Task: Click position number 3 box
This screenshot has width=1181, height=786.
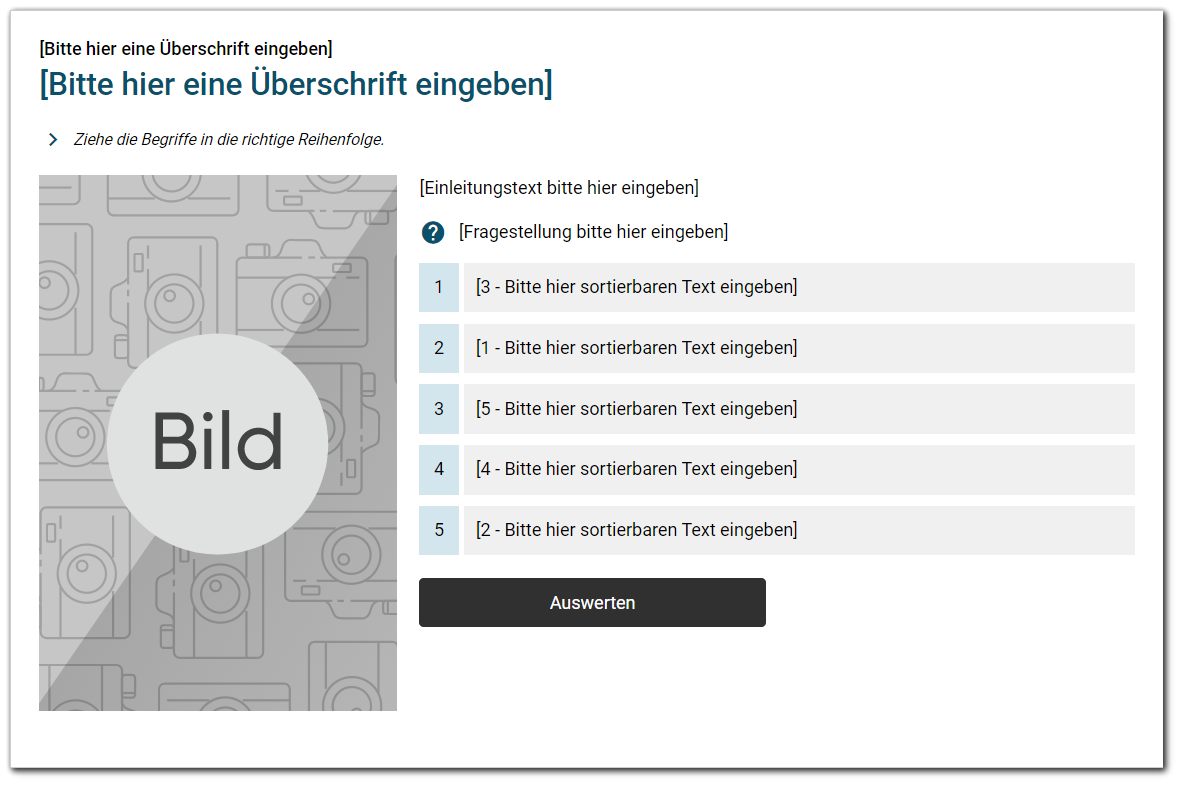Action: click(x=439, y=409)
